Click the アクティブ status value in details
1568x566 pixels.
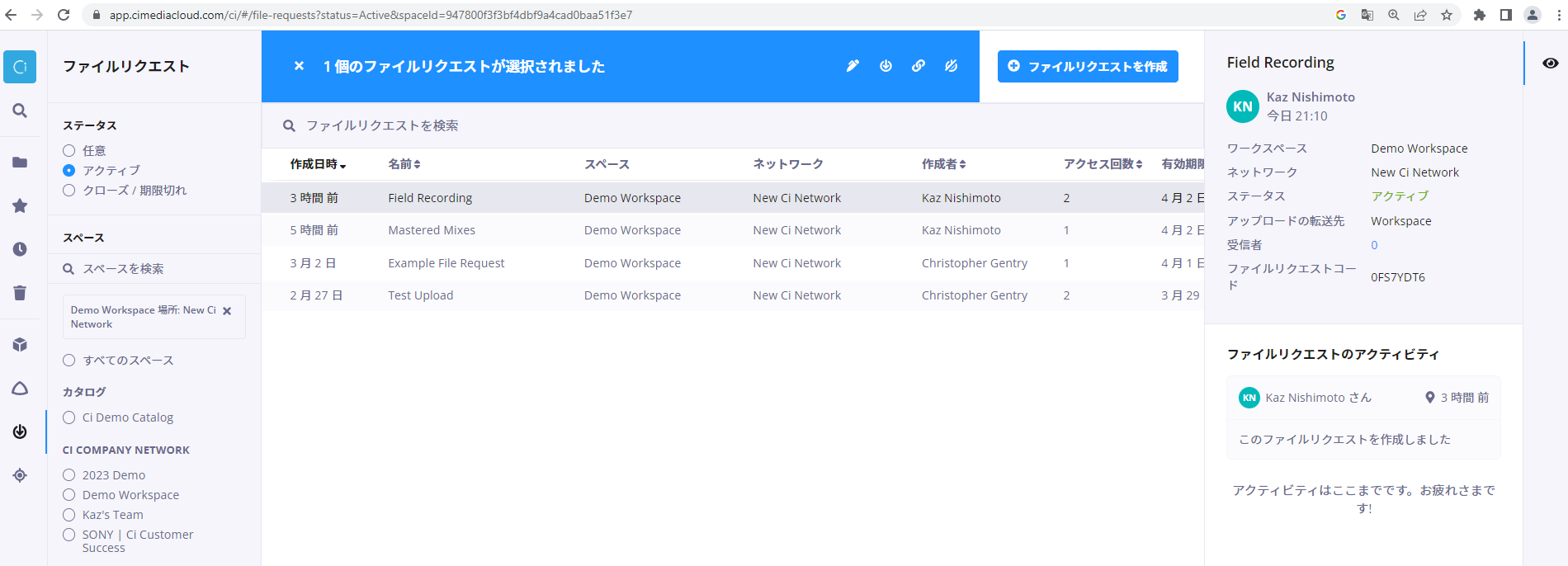1400,196
